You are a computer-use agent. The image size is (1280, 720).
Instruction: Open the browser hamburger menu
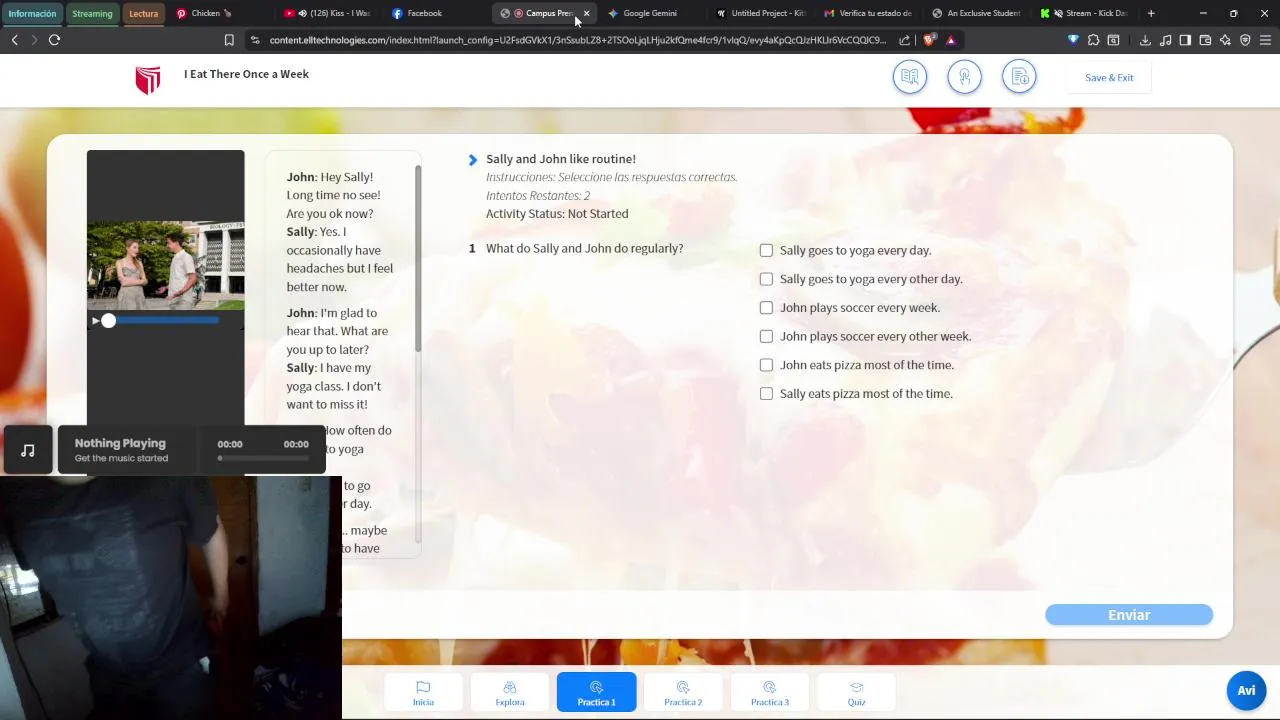[1265, 40]
